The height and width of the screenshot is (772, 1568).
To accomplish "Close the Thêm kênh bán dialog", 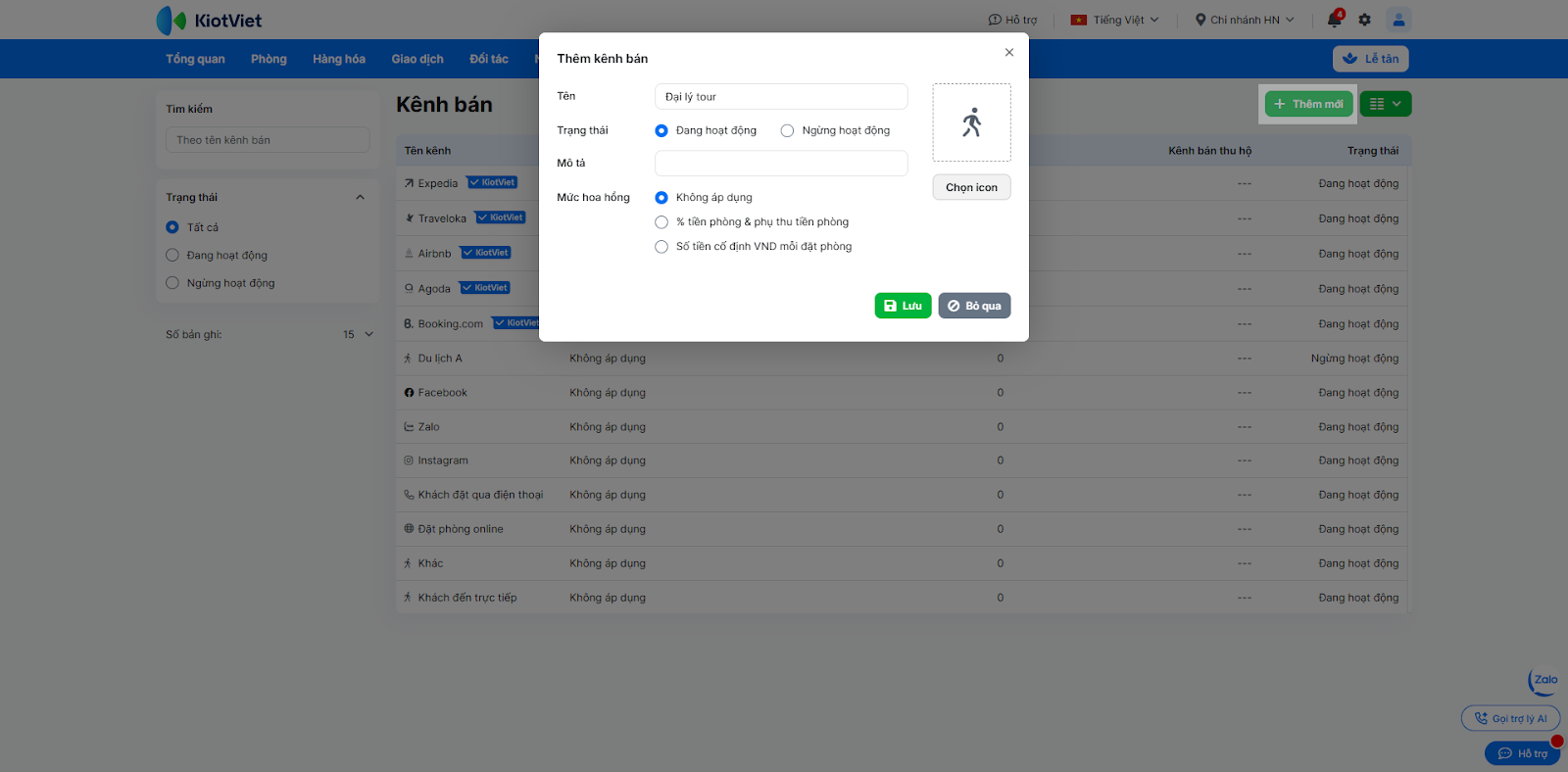I will (1009, 52).
